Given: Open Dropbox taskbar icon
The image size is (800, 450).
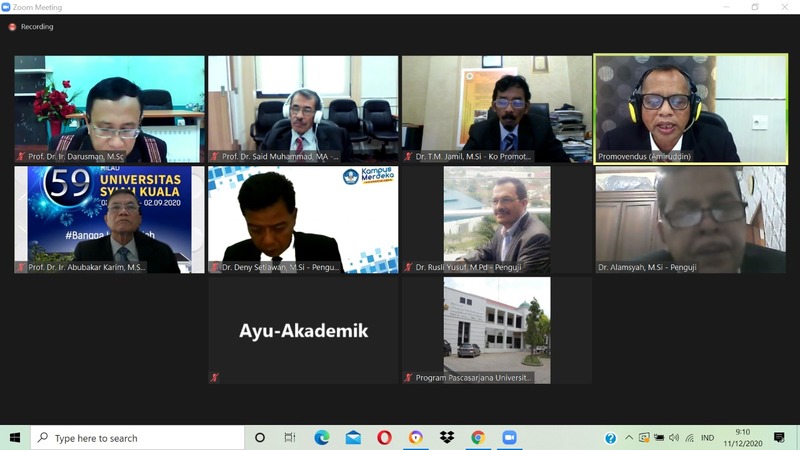Looking at the screenshot, I should click(446, 438).
